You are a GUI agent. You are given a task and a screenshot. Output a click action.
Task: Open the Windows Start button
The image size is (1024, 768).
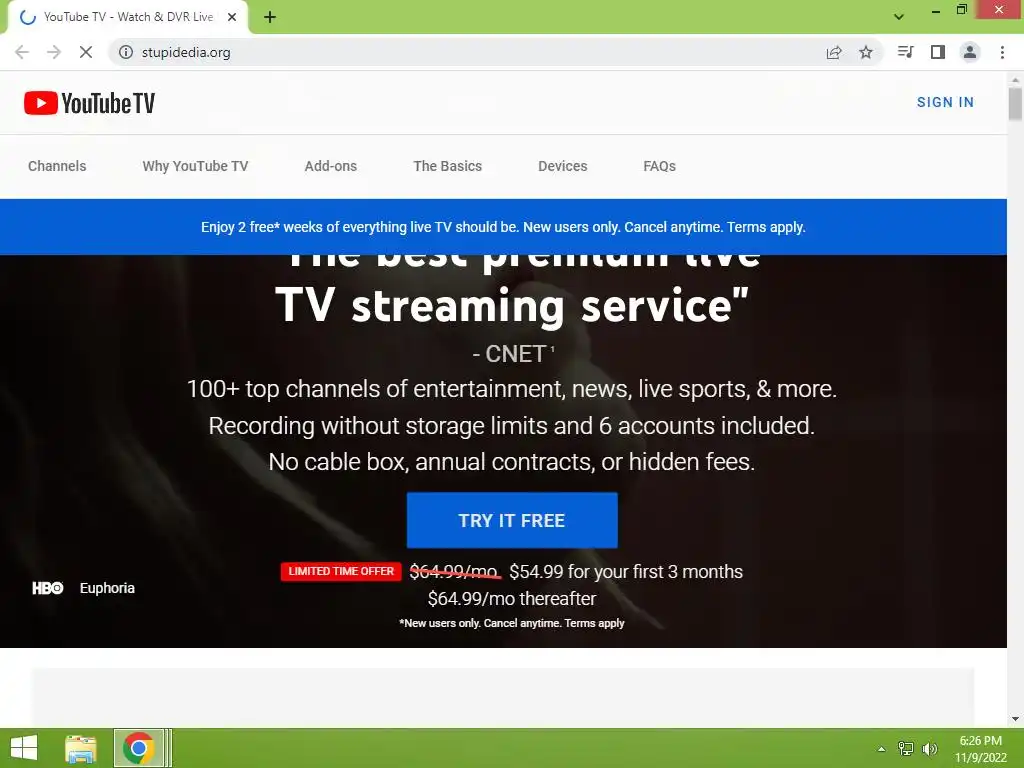(x=24, y=748)
